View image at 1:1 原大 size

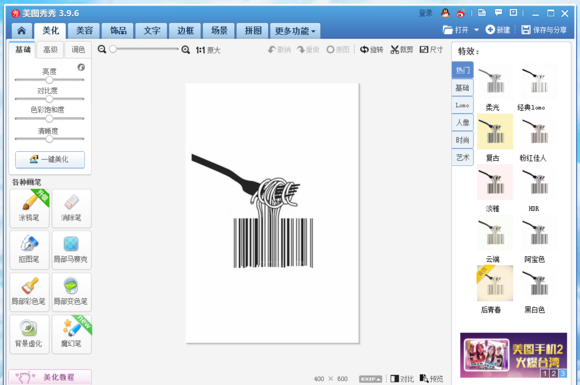(208, 50)
